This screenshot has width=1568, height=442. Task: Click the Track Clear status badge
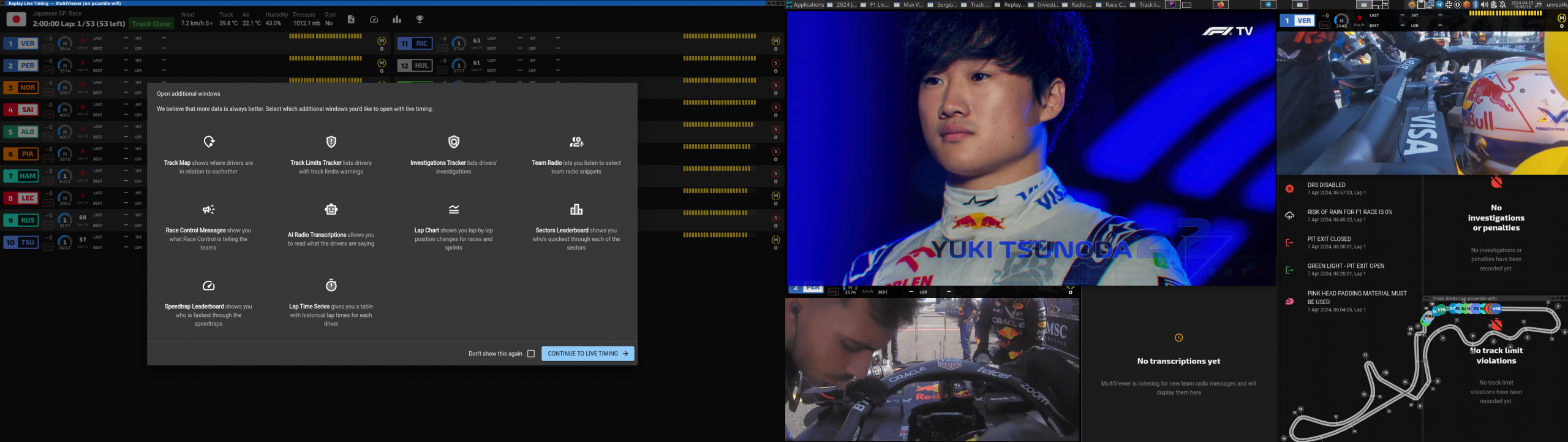152,23
